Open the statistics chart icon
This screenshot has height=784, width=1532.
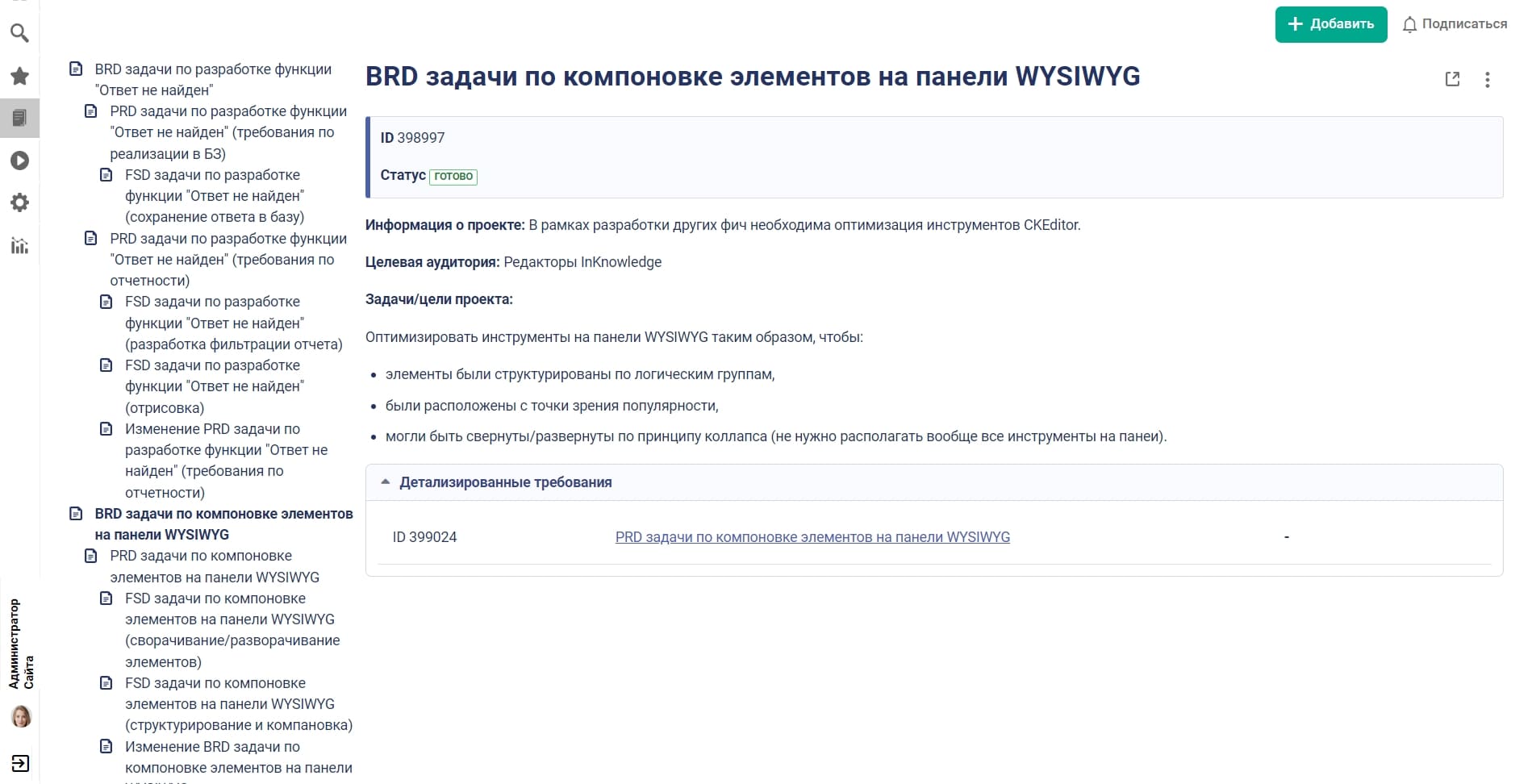click(19, 245)
